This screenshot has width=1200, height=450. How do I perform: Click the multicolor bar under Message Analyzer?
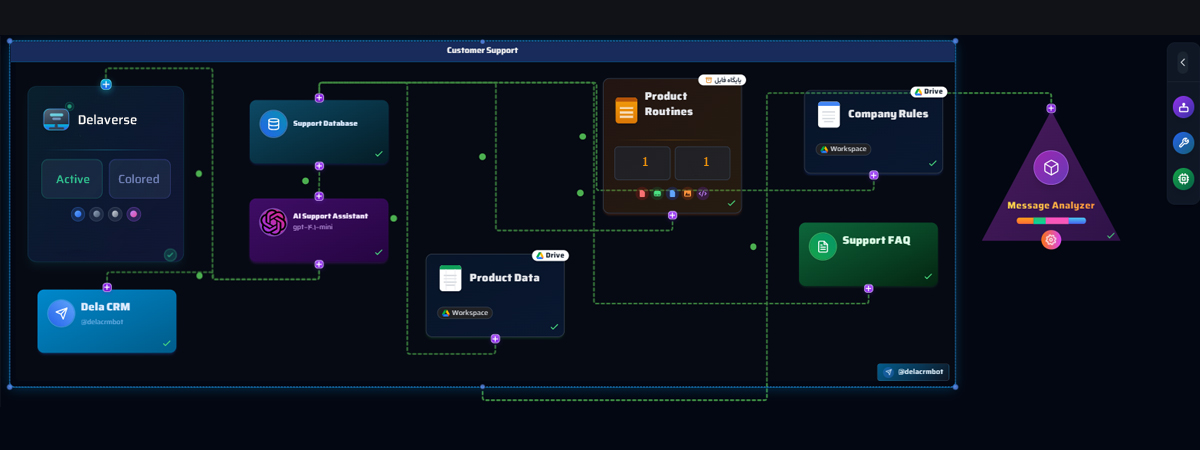(1051, 220)
